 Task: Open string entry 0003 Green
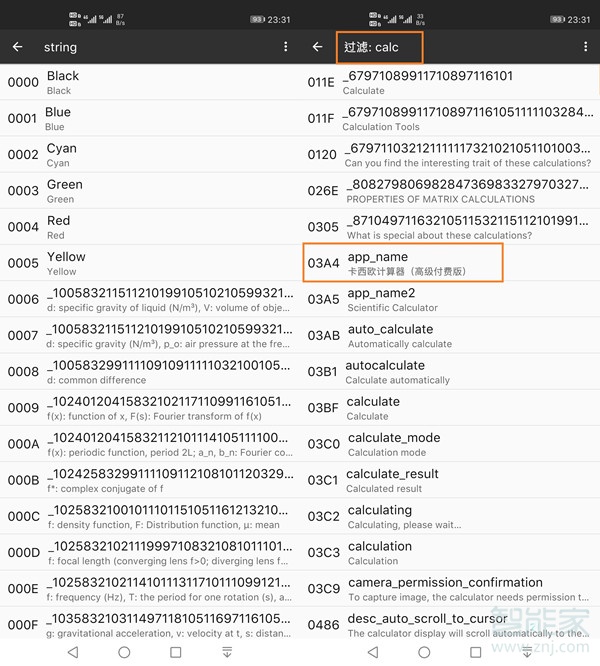(x=150, y=191)
